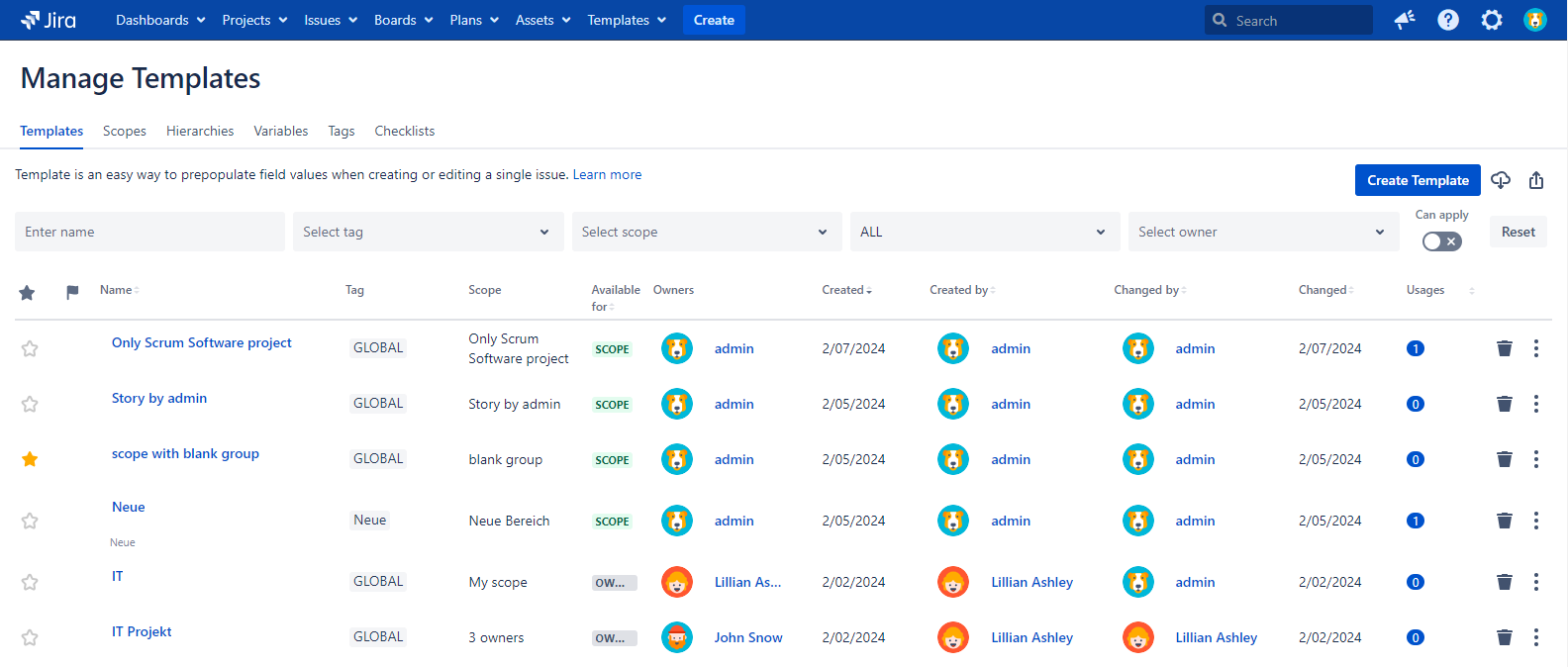Open the Select tag dropdown
The width and height of the screenshot is (1568, 667).
click(427, 232)
